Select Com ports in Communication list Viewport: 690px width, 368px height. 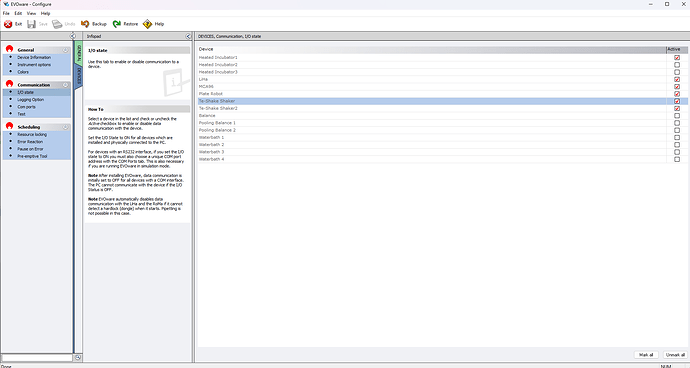coord(26,107)
